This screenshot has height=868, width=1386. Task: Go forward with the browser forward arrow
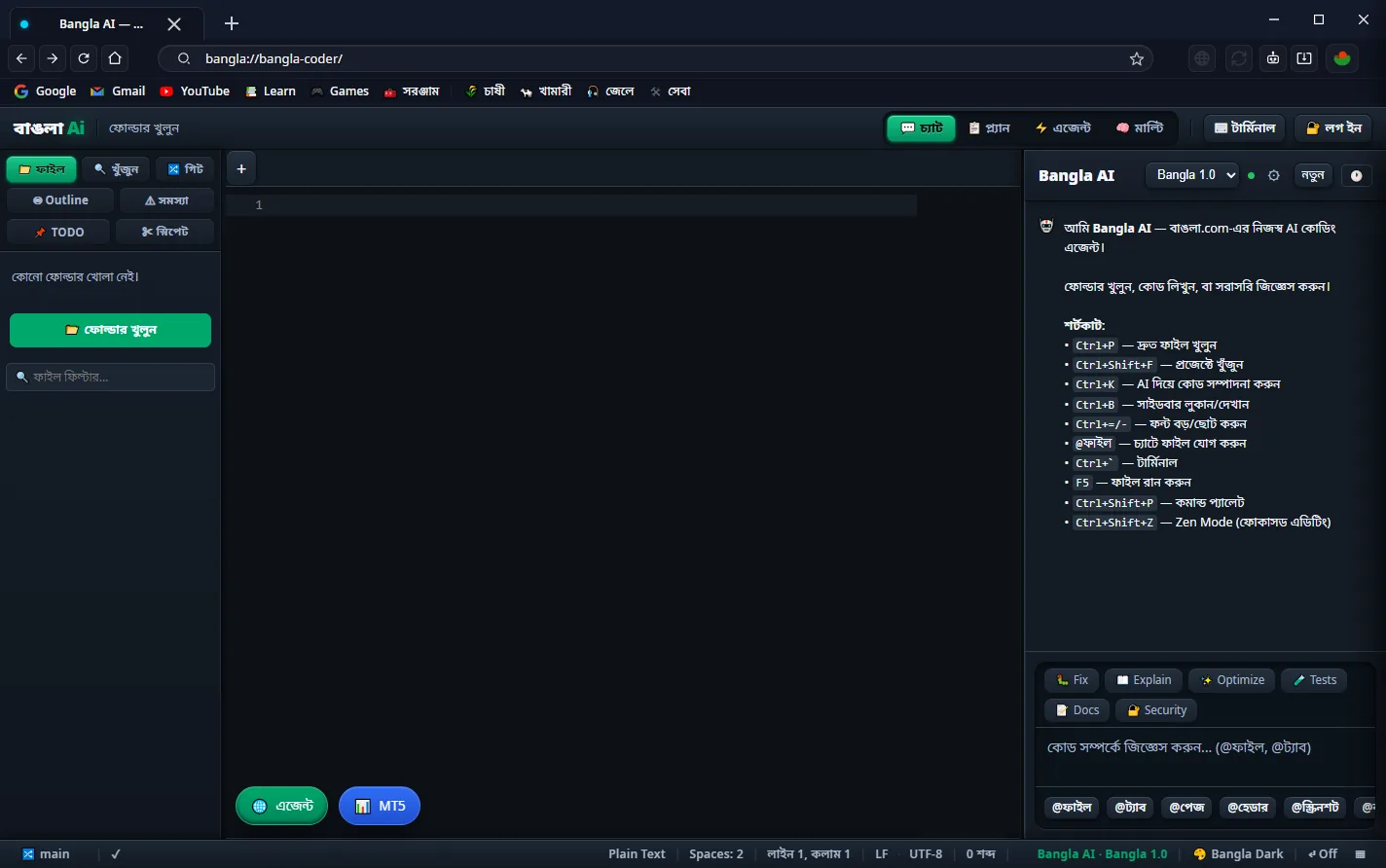click(x=53, y=58)
